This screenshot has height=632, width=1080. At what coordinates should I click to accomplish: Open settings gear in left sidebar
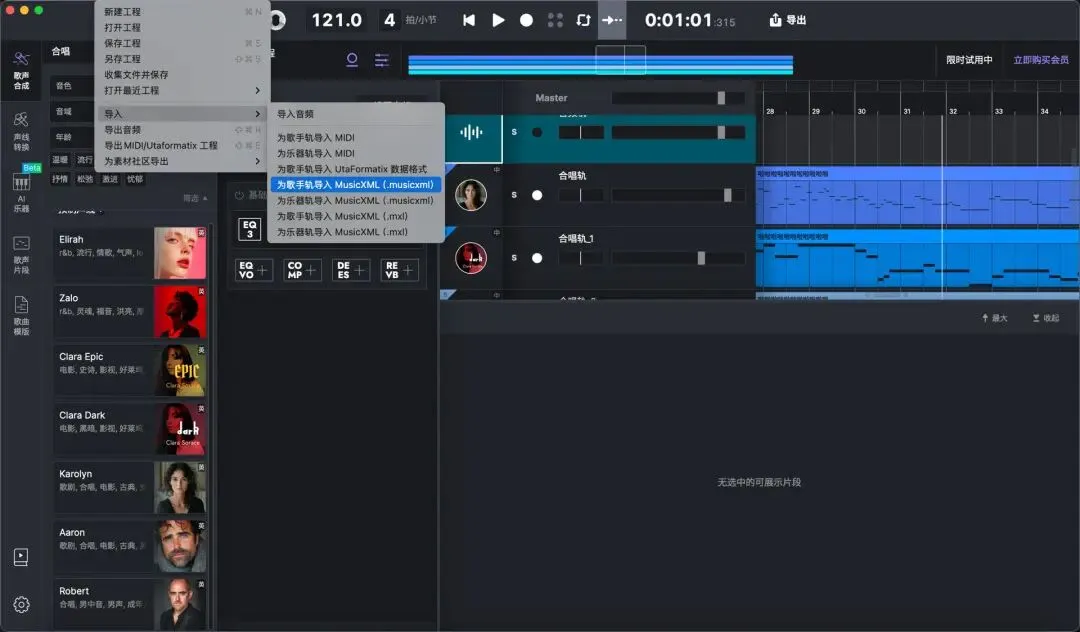21,604
